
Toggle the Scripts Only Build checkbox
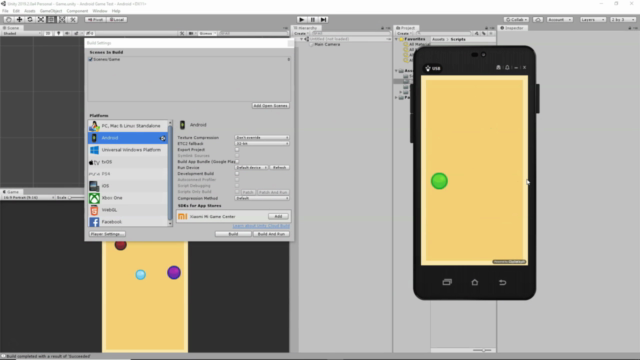pyautogui.click(x=237, y=191)
